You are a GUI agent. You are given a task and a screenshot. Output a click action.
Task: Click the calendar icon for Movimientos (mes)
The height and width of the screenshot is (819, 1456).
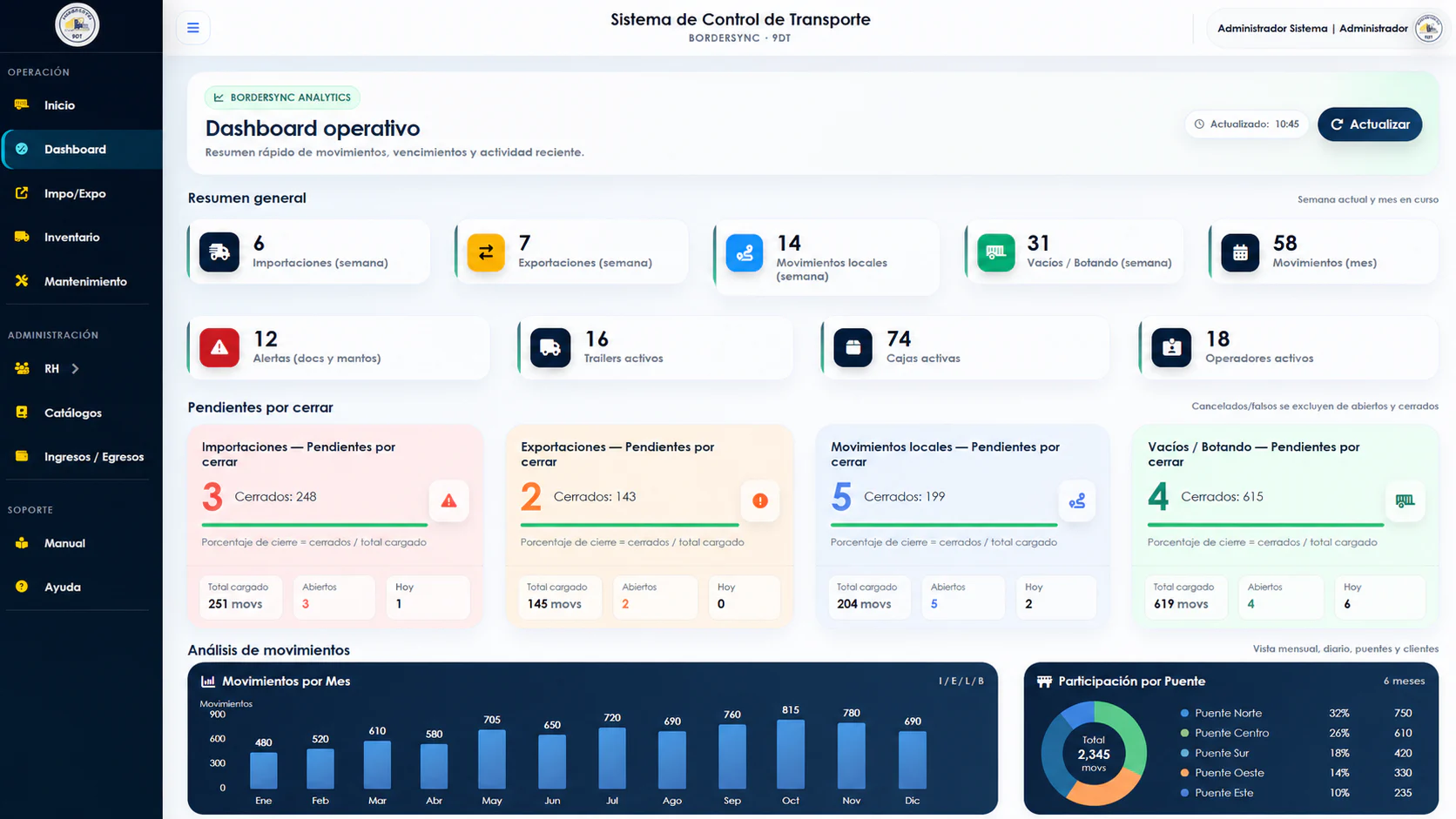(1240, 252)
